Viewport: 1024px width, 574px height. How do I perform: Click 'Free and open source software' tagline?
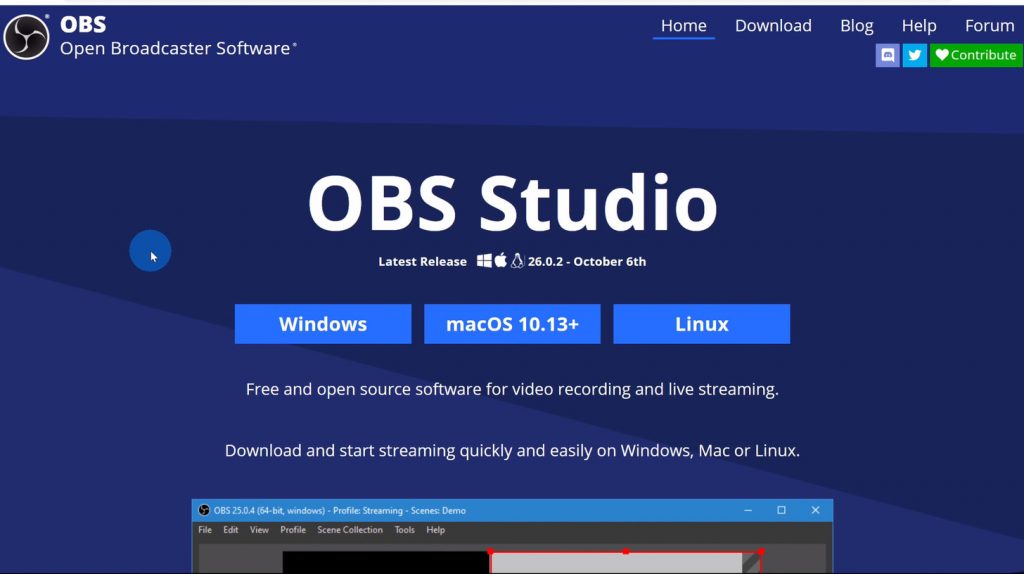(512, 389)
